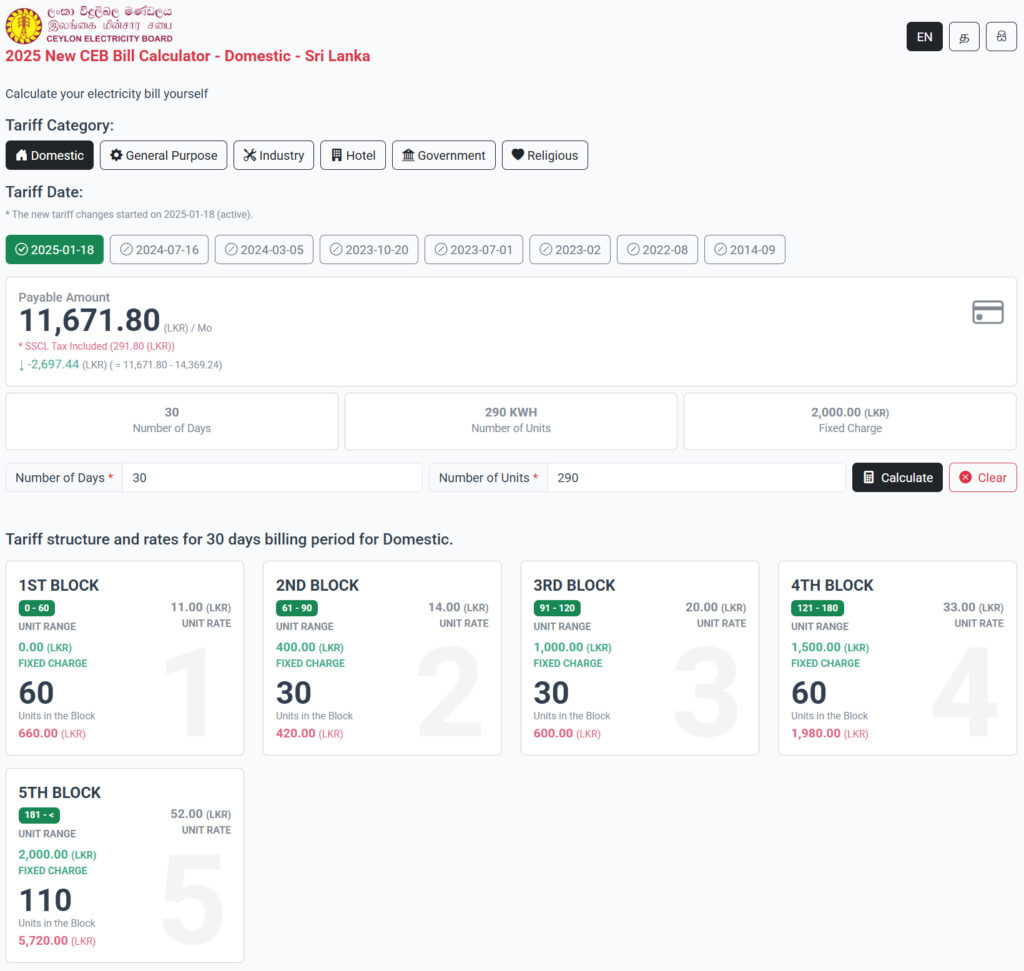Click the 4TH BLOCK heading
The image size is (1024, 971).
pos(832,585)
